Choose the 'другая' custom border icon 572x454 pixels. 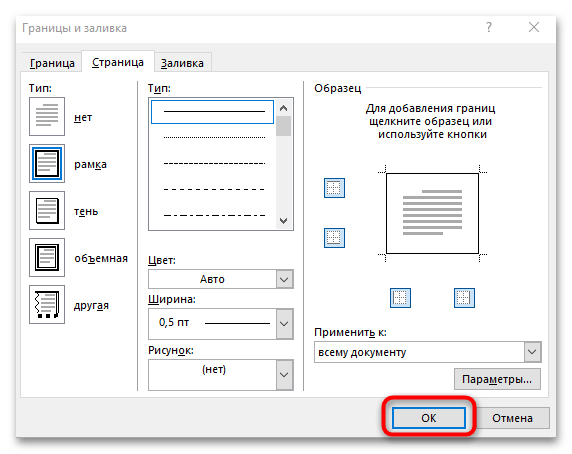coord(47,304)
